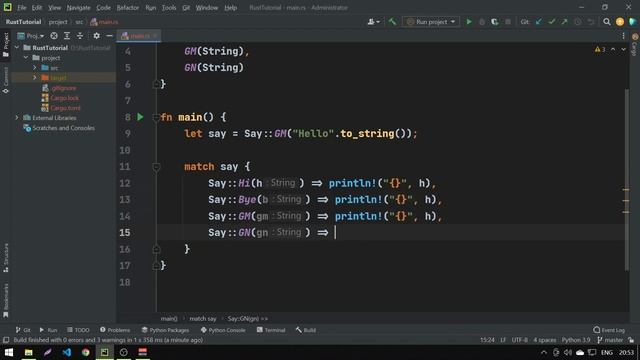This screenshot has height=360, width=640.
Task: Stop the running process
Action: (508, 22)
